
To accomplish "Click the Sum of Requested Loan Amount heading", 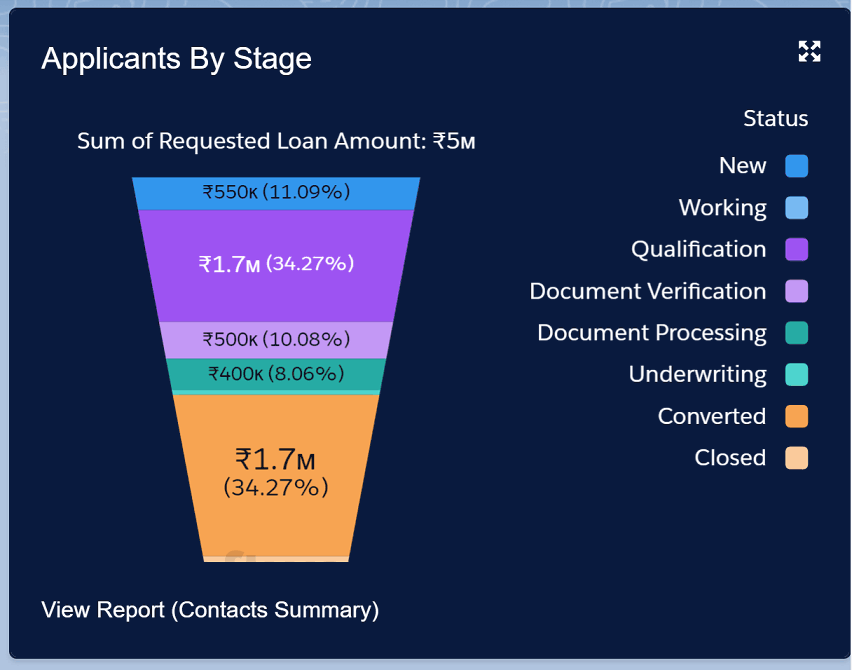I will coord(276,141).
